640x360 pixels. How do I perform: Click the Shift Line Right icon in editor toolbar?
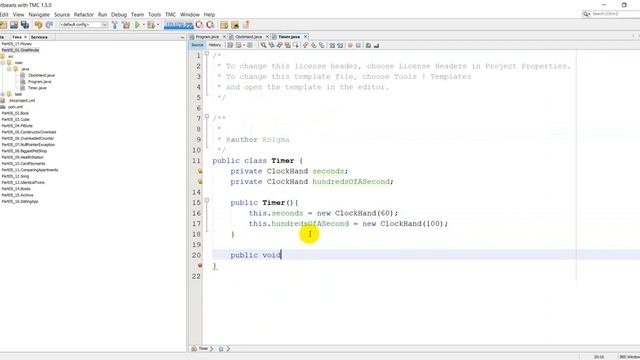pyautogui.click(x=340, y=45)
